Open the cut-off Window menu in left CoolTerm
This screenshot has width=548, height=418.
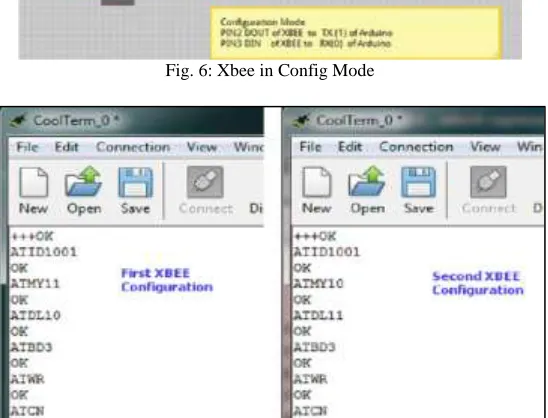point(248,147)
